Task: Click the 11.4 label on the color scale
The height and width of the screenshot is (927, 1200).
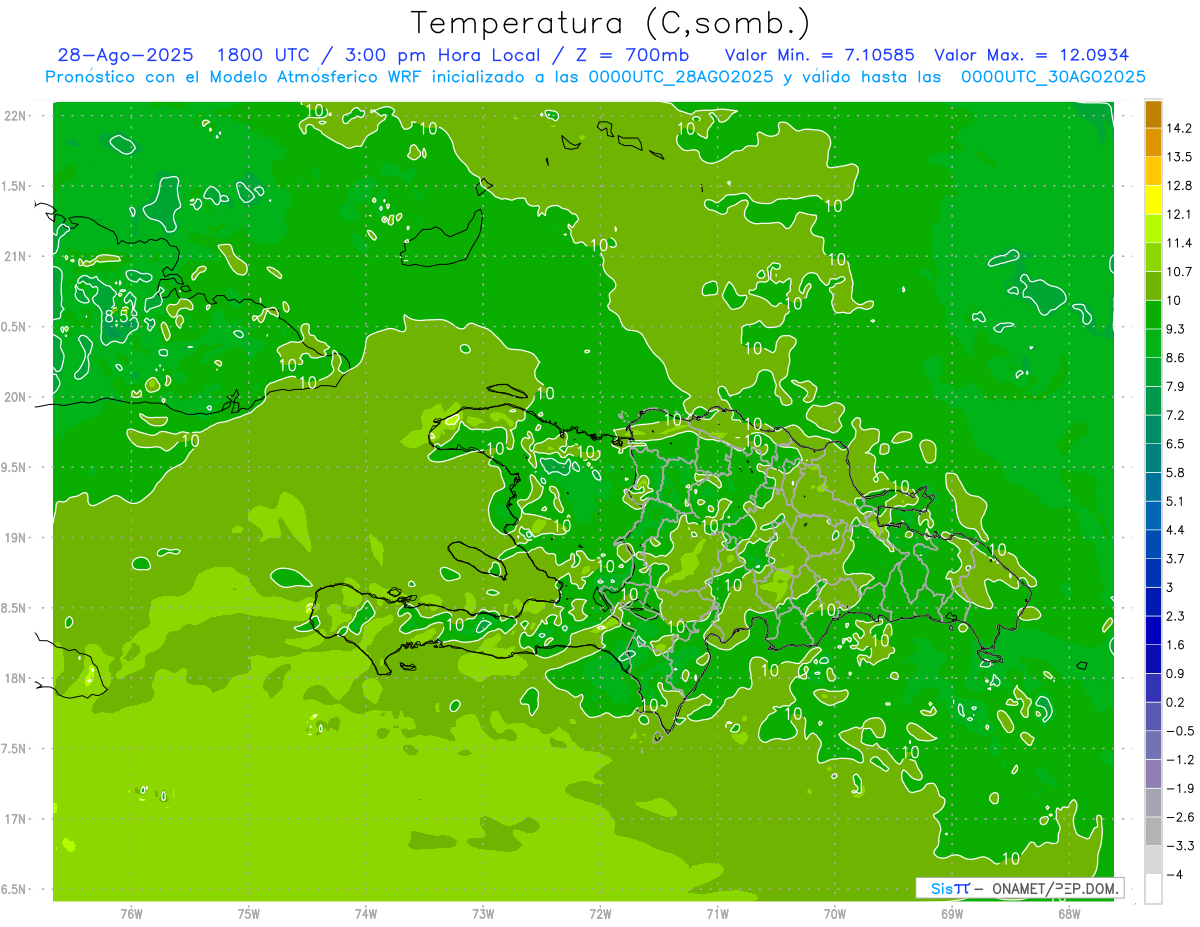Action: point(1181,243)
